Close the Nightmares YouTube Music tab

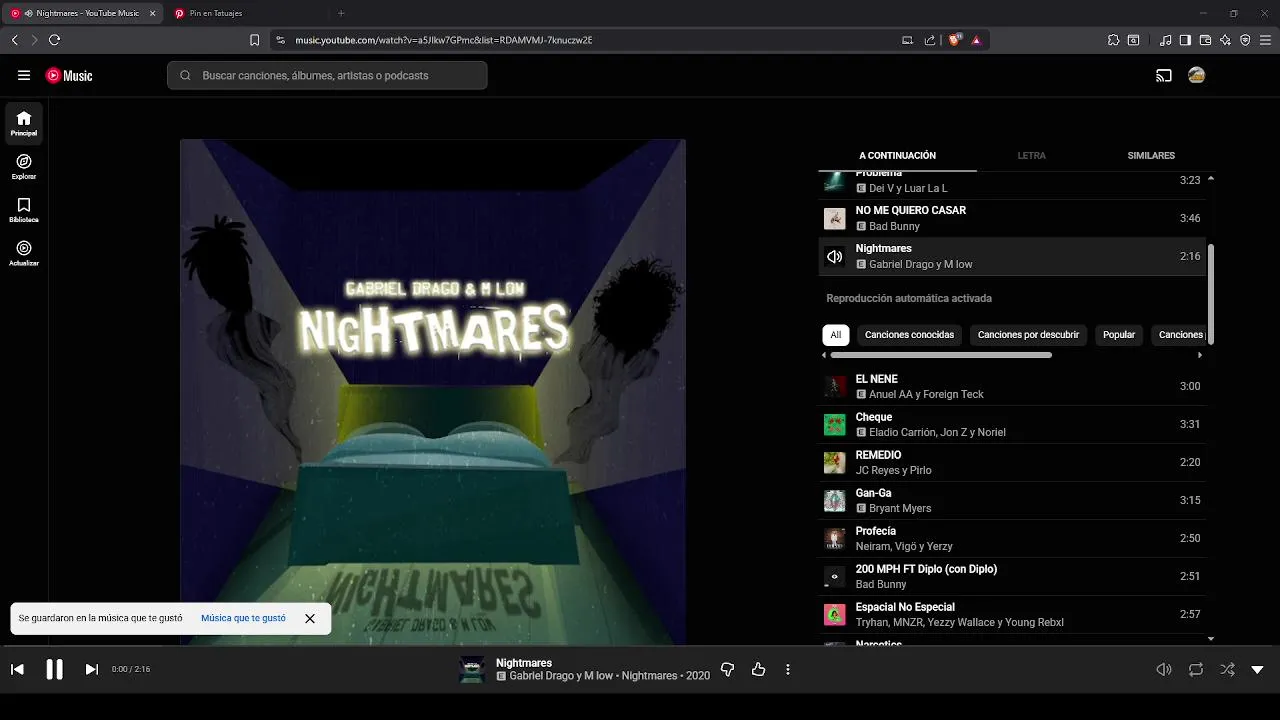click(x=151, y=13)
